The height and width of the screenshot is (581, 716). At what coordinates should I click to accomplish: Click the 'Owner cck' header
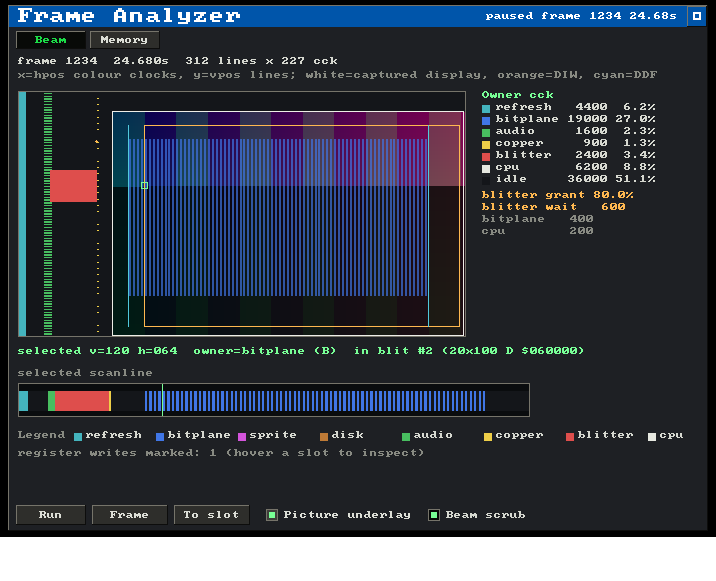(x=517, y=95)
